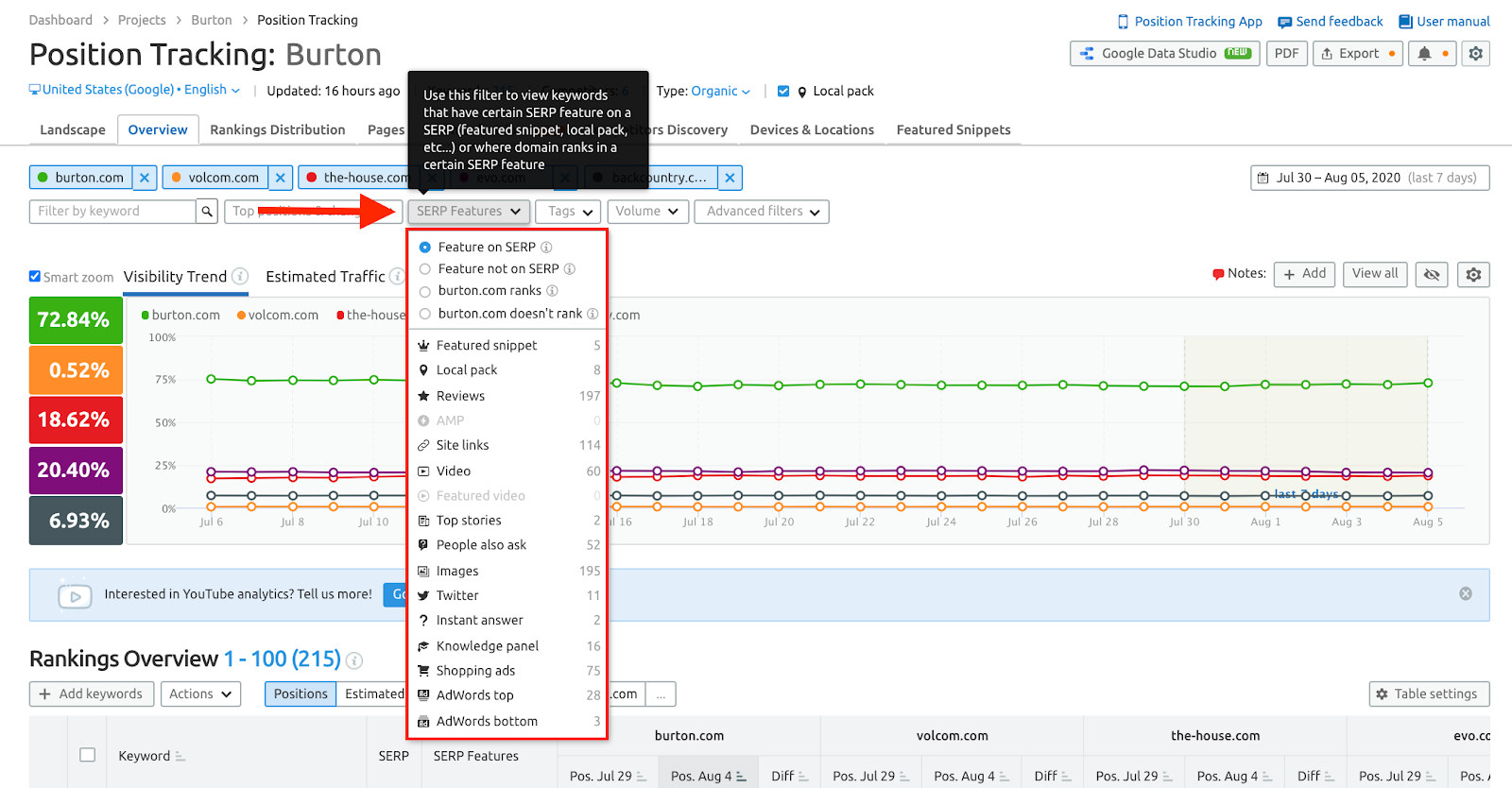Type in the Filter by keyword field
1512x788 pixels.
(x=112, y=212)
